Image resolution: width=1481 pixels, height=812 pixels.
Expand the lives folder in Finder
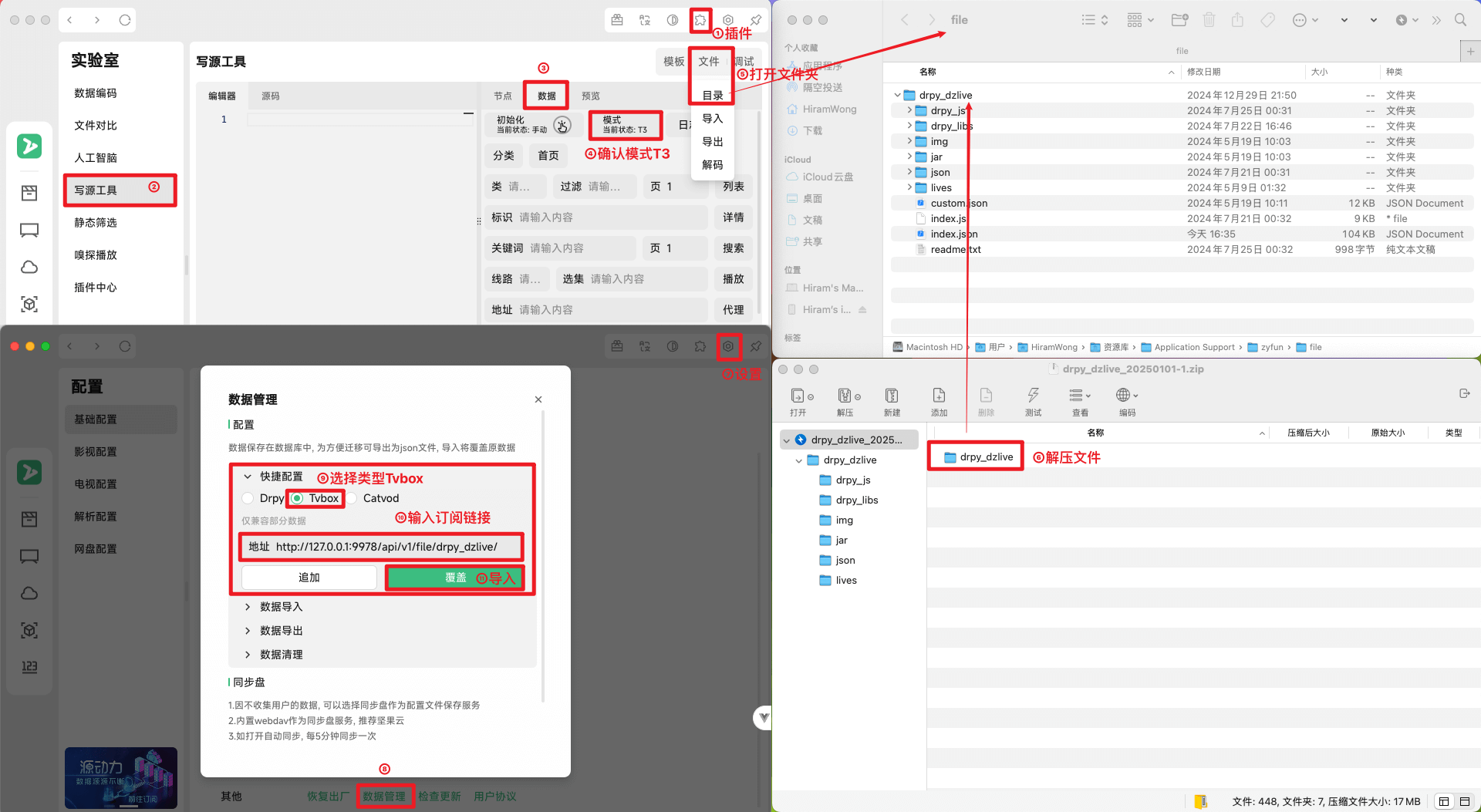tap(909, 187)
